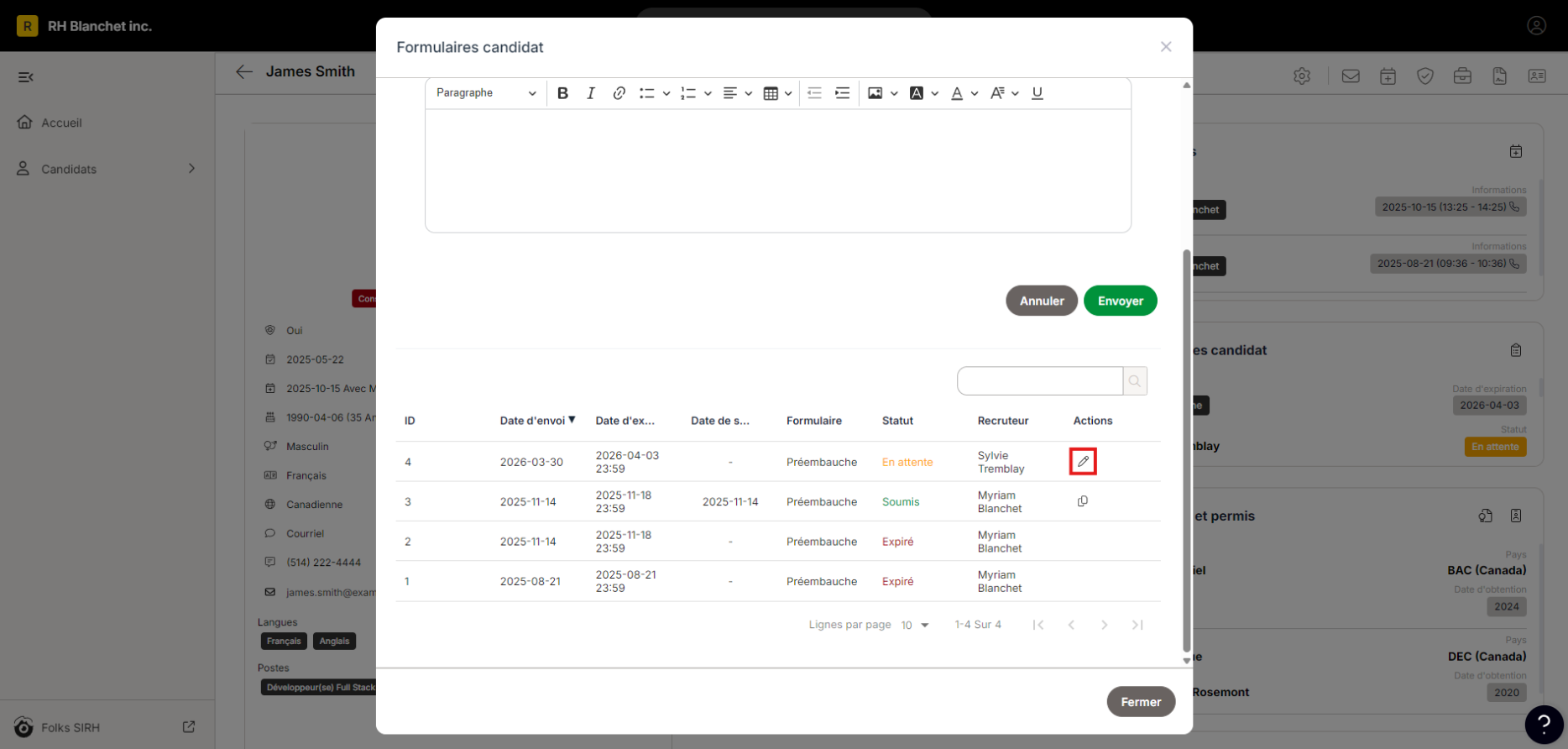Open the Paragraphe heading dropdown
The height and width of the screenshot is (749, 1568).
[x=486, y=93]
